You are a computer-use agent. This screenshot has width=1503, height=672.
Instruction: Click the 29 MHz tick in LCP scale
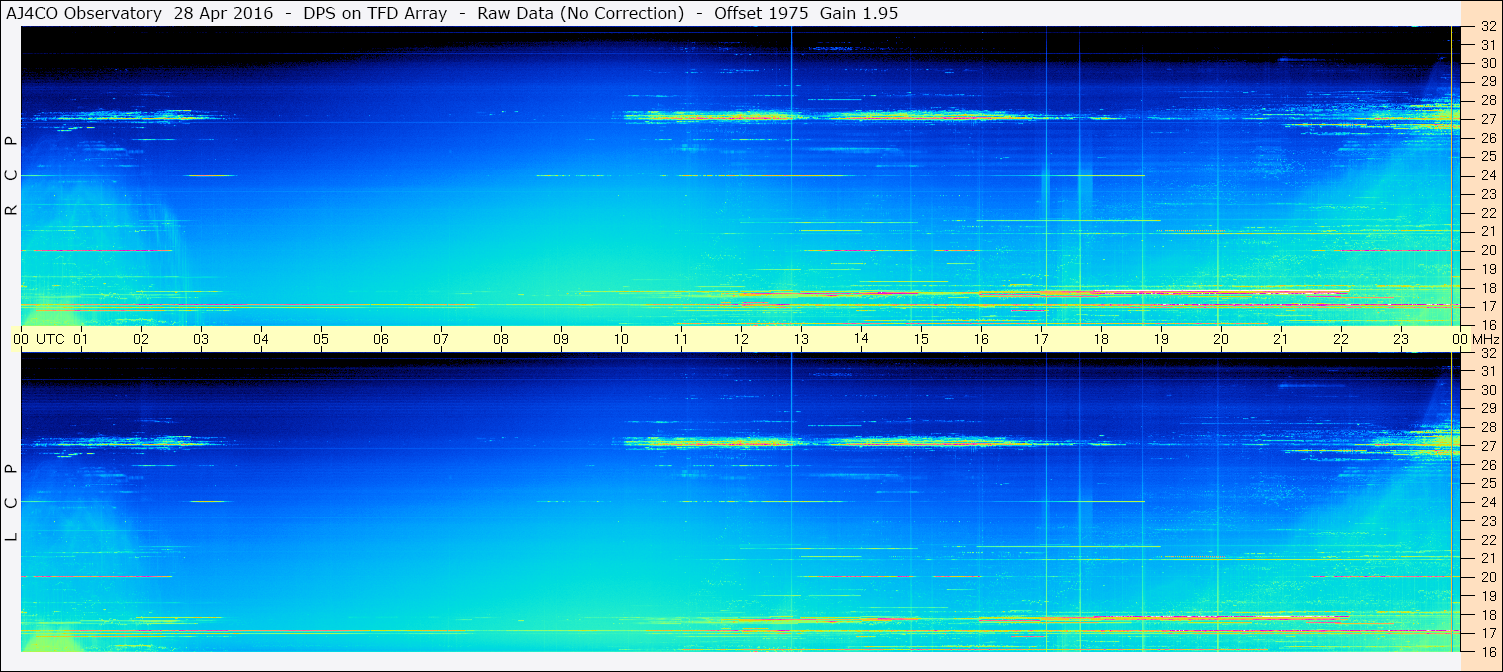coord(1487,408)
